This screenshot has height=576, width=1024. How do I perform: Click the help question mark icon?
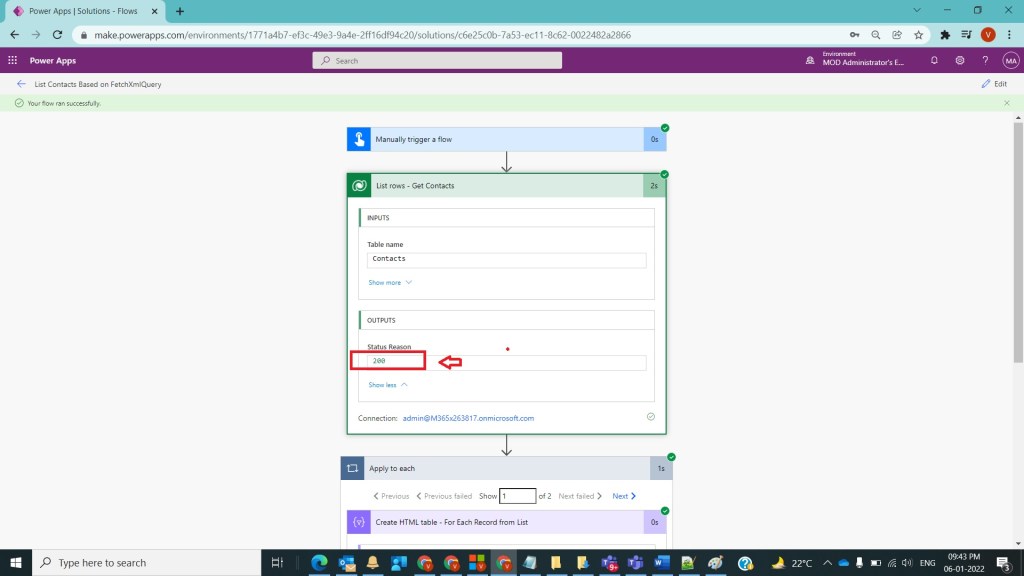click(x=985, y=60)
